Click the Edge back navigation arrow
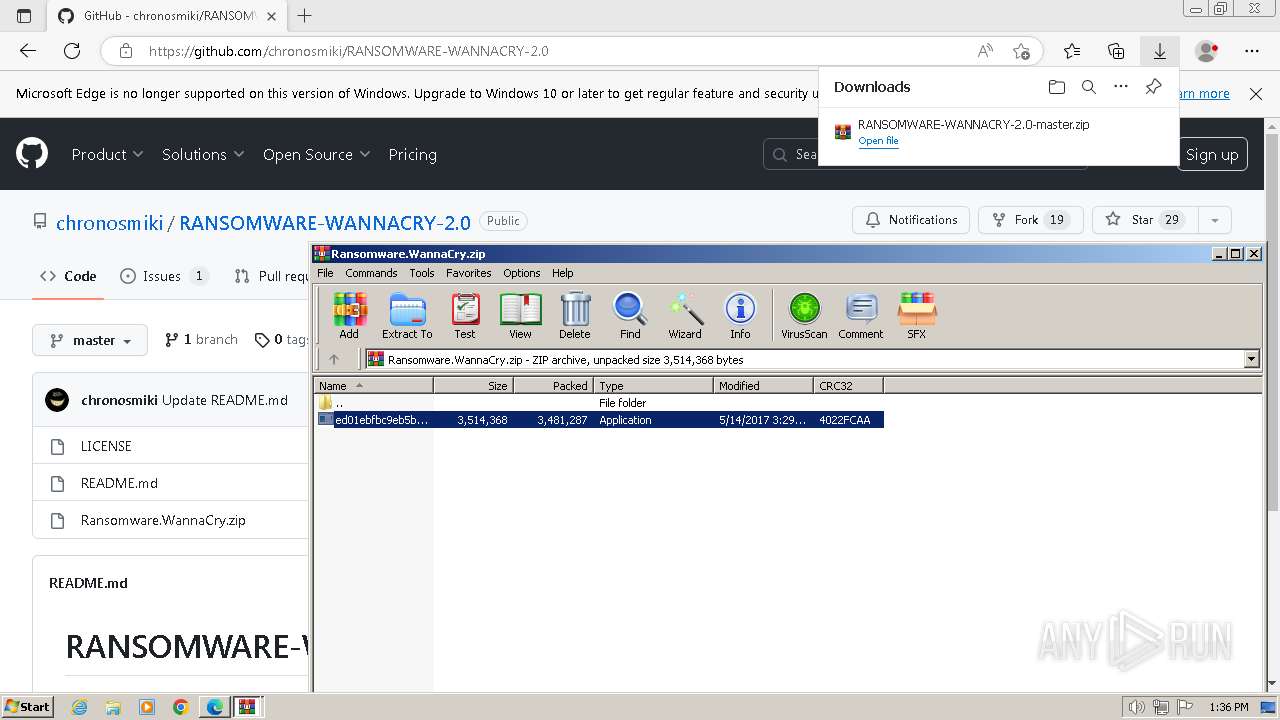 28,51
